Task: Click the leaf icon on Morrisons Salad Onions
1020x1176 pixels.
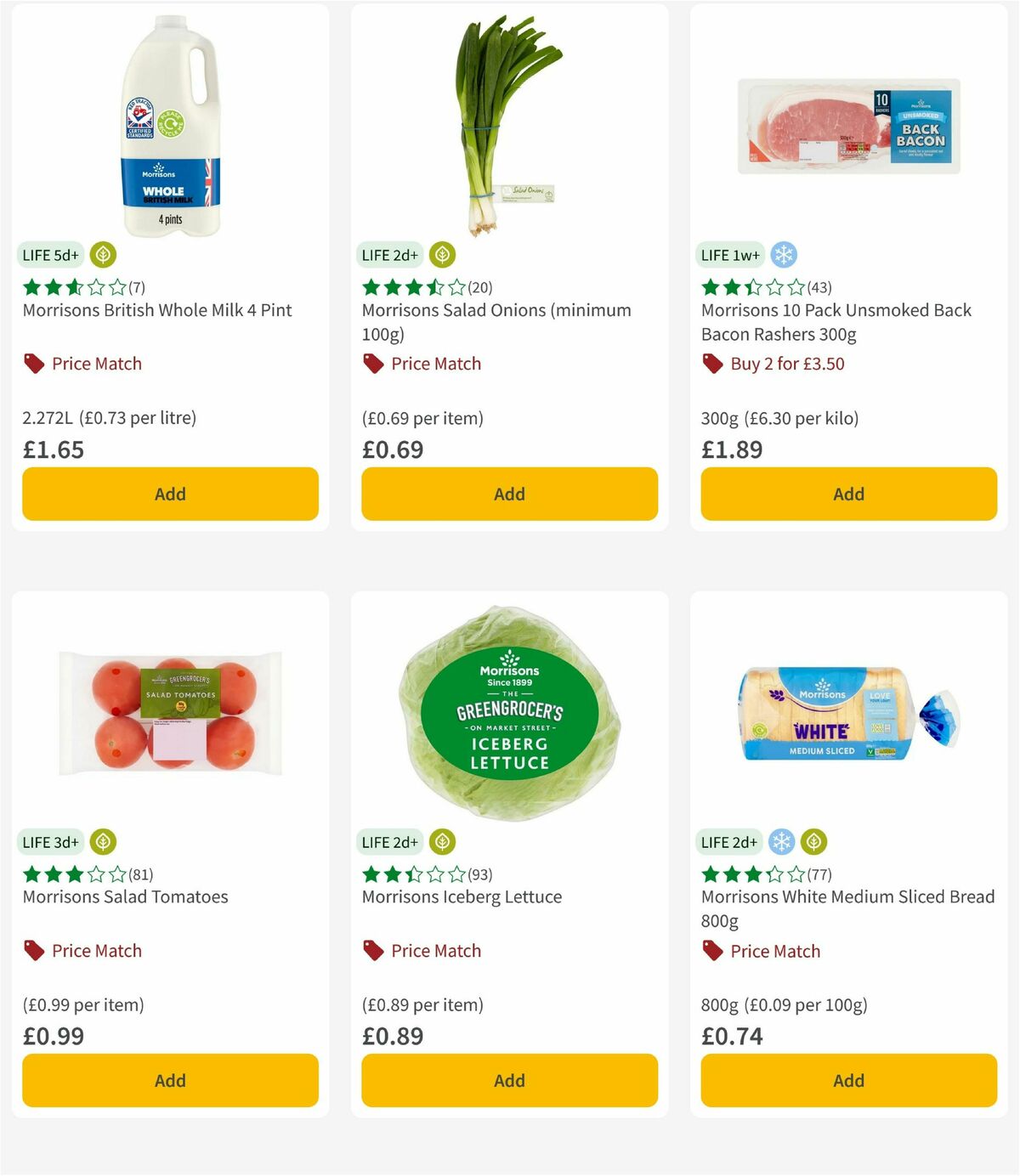Action: pyautogui.click(x=441, y=254)
